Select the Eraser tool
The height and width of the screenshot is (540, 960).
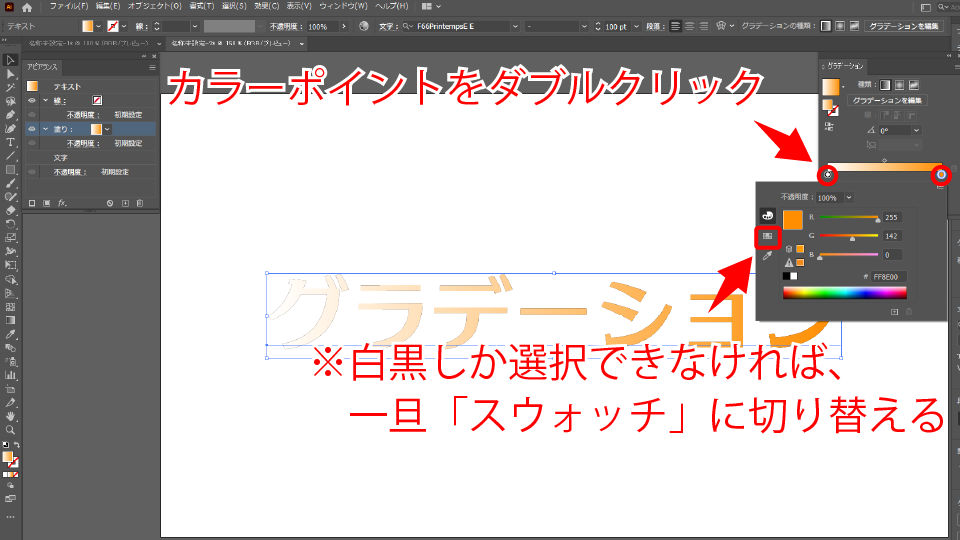pos(10,210)
